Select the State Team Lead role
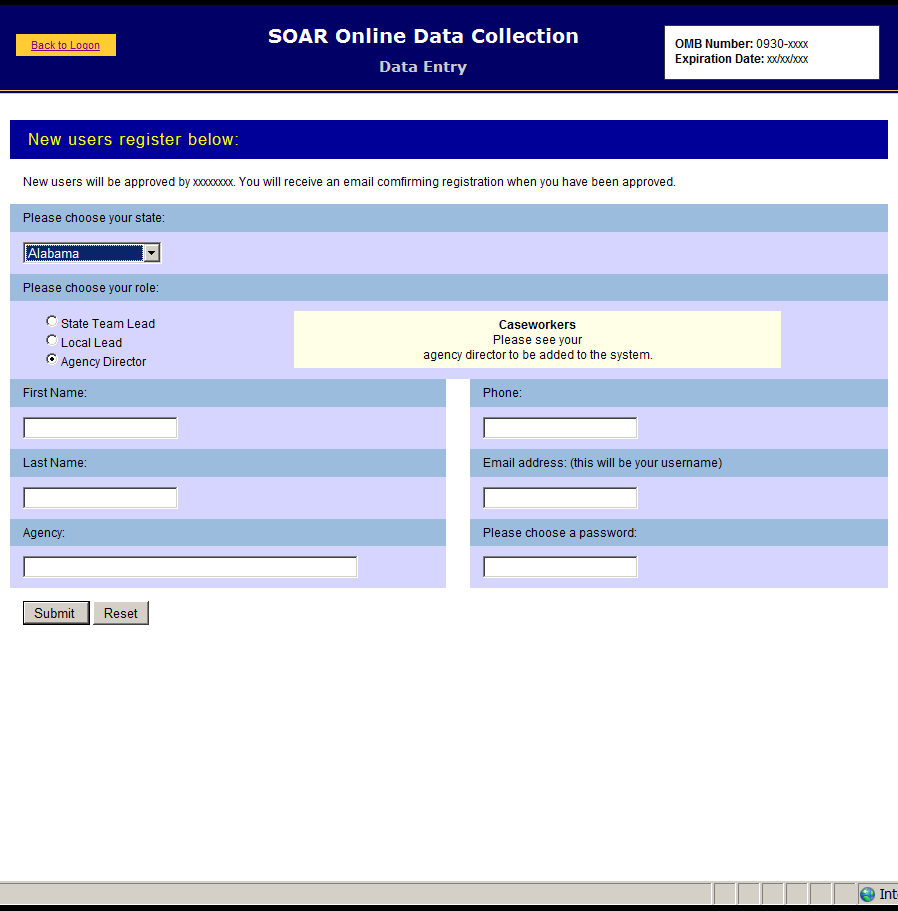This screenshot has height=911, width=898. coord(52,321)
